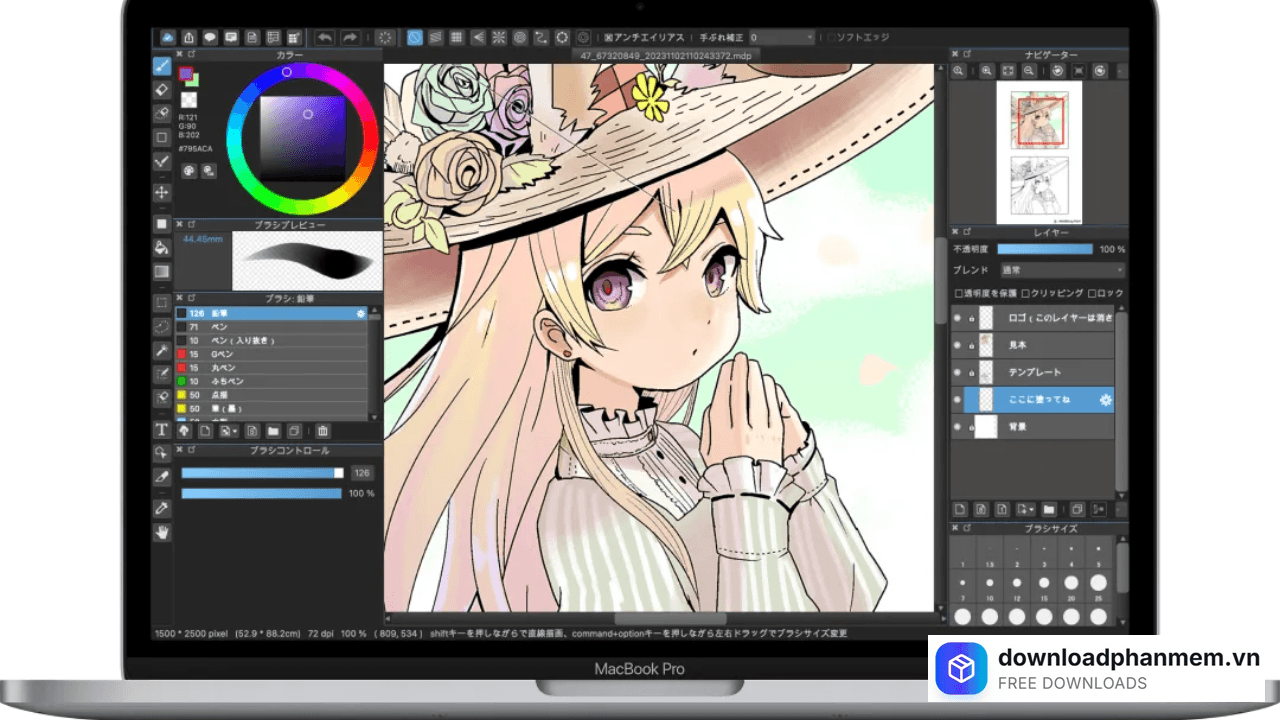Click the new layer button in the Layers panel
1280x720 pixels.
[x=960, y=509]
